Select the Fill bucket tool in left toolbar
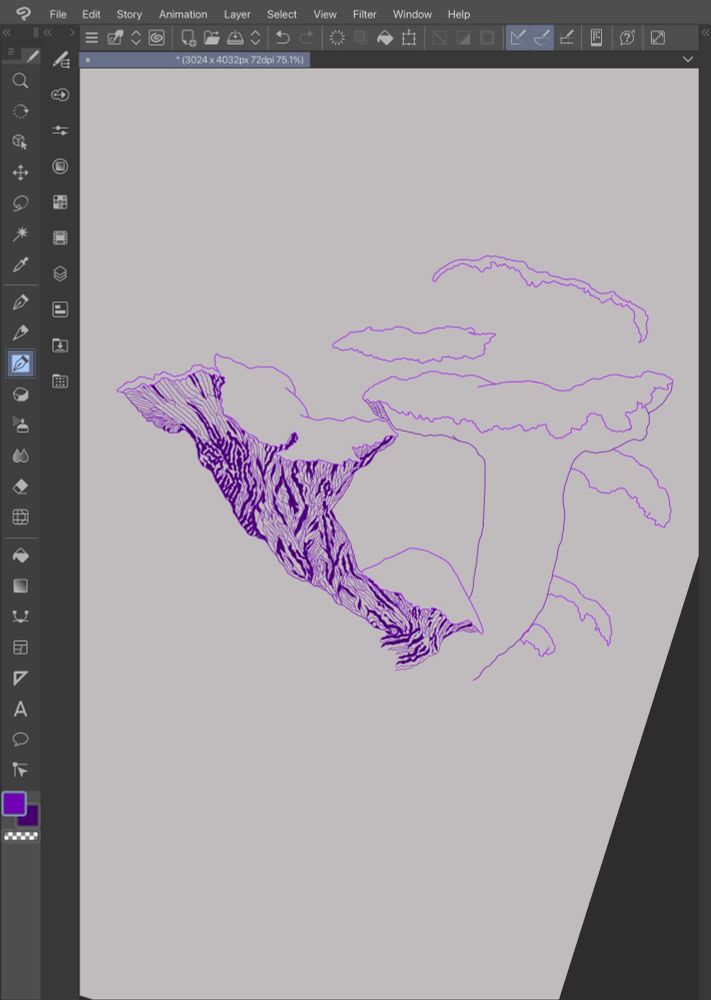711x1000 pixels. coord(20,555)
